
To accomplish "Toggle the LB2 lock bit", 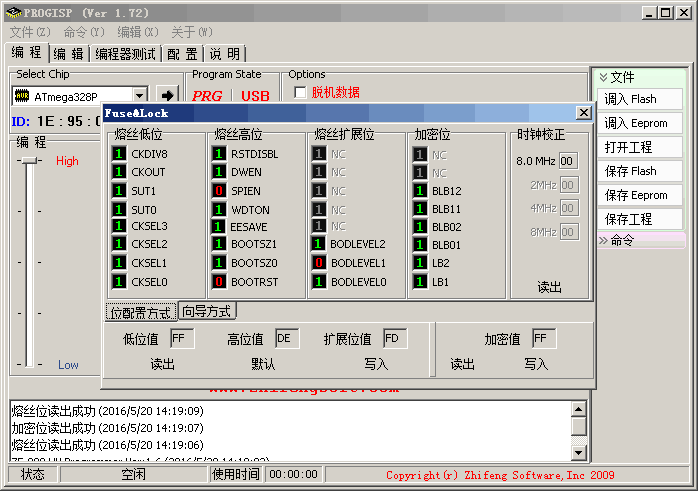I will [x=420, y=263].
